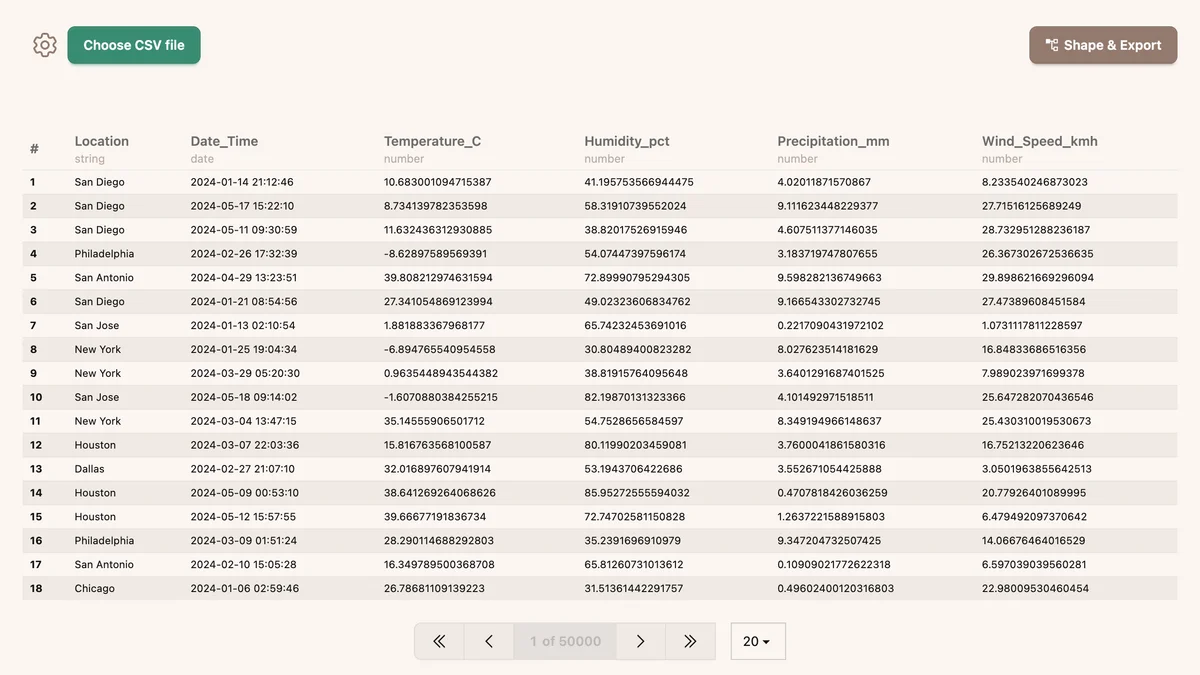
Task: Click the flowchart icon on Shape & Export
Action: click(x=1051, y=44)
